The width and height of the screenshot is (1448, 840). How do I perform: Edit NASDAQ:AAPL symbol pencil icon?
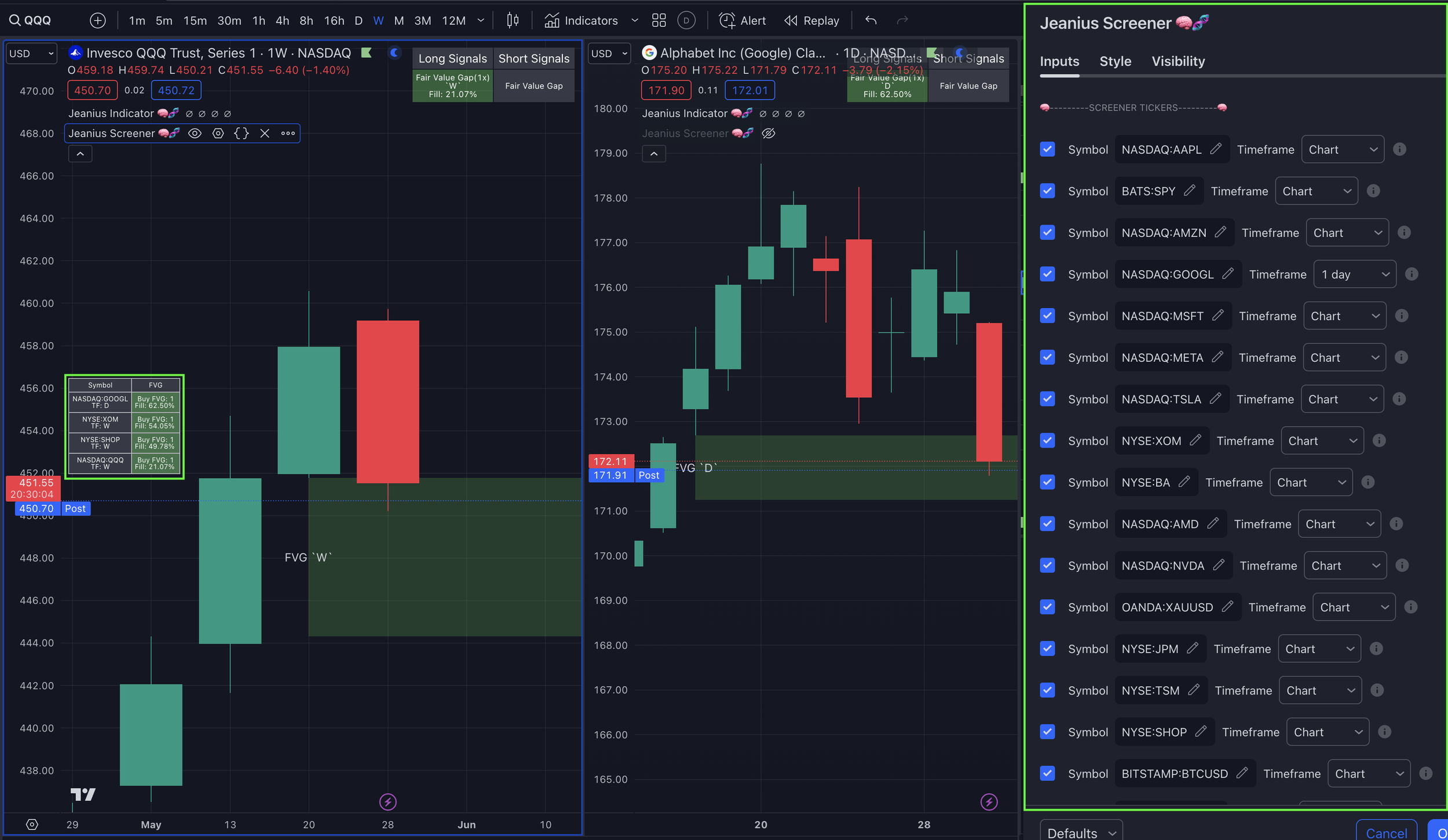[1216, 149]
